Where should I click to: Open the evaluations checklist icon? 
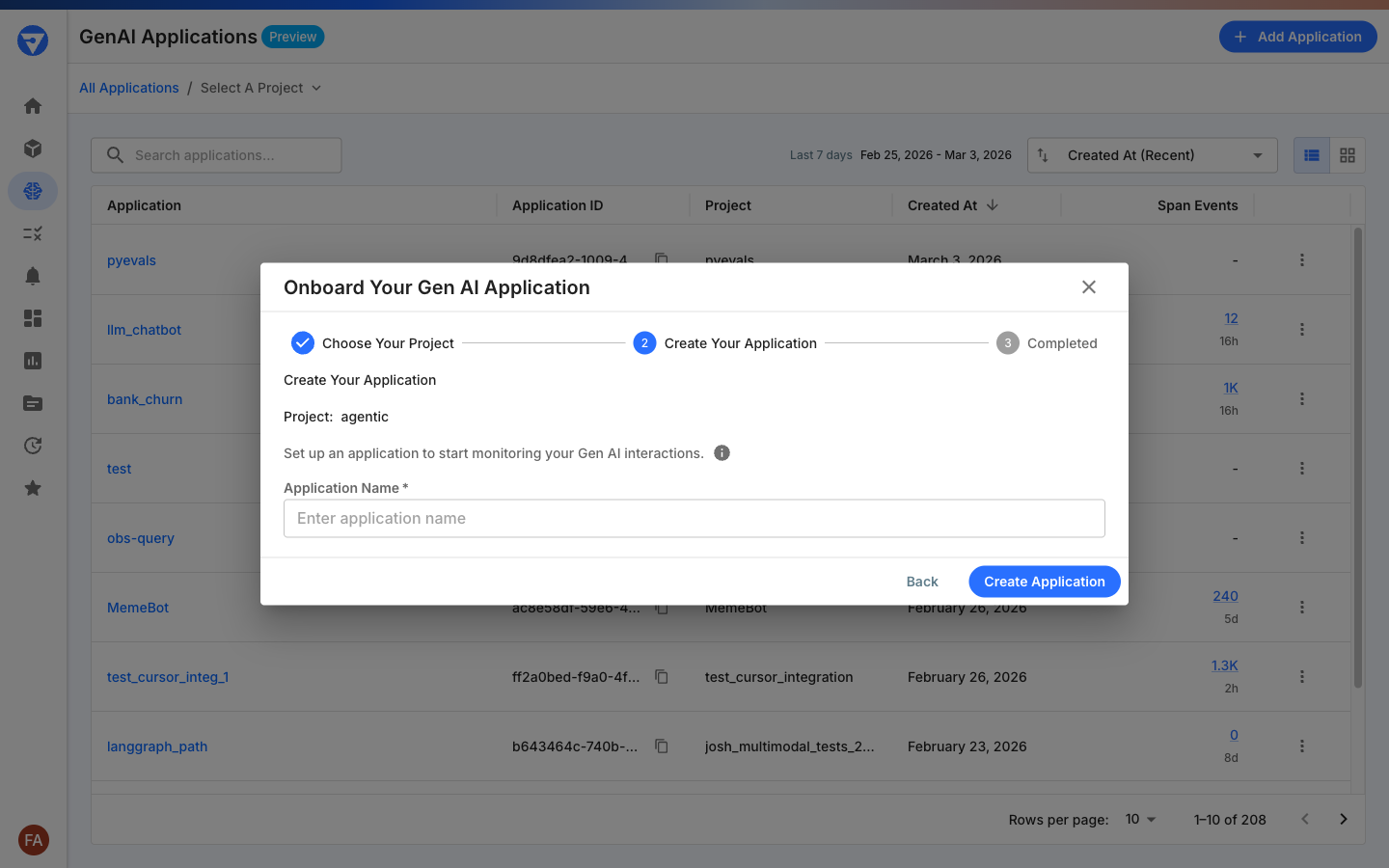[33, 233]
